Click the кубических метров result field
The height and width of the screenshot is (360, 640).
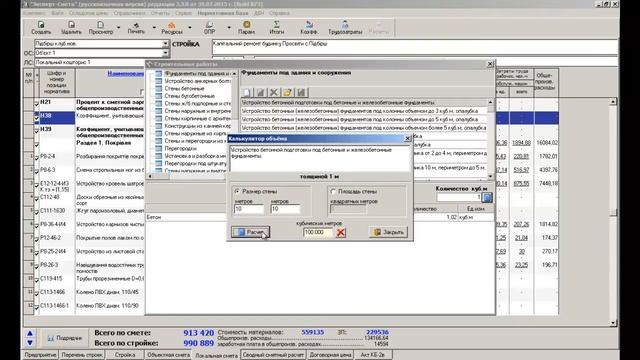[x=318, y=232]
